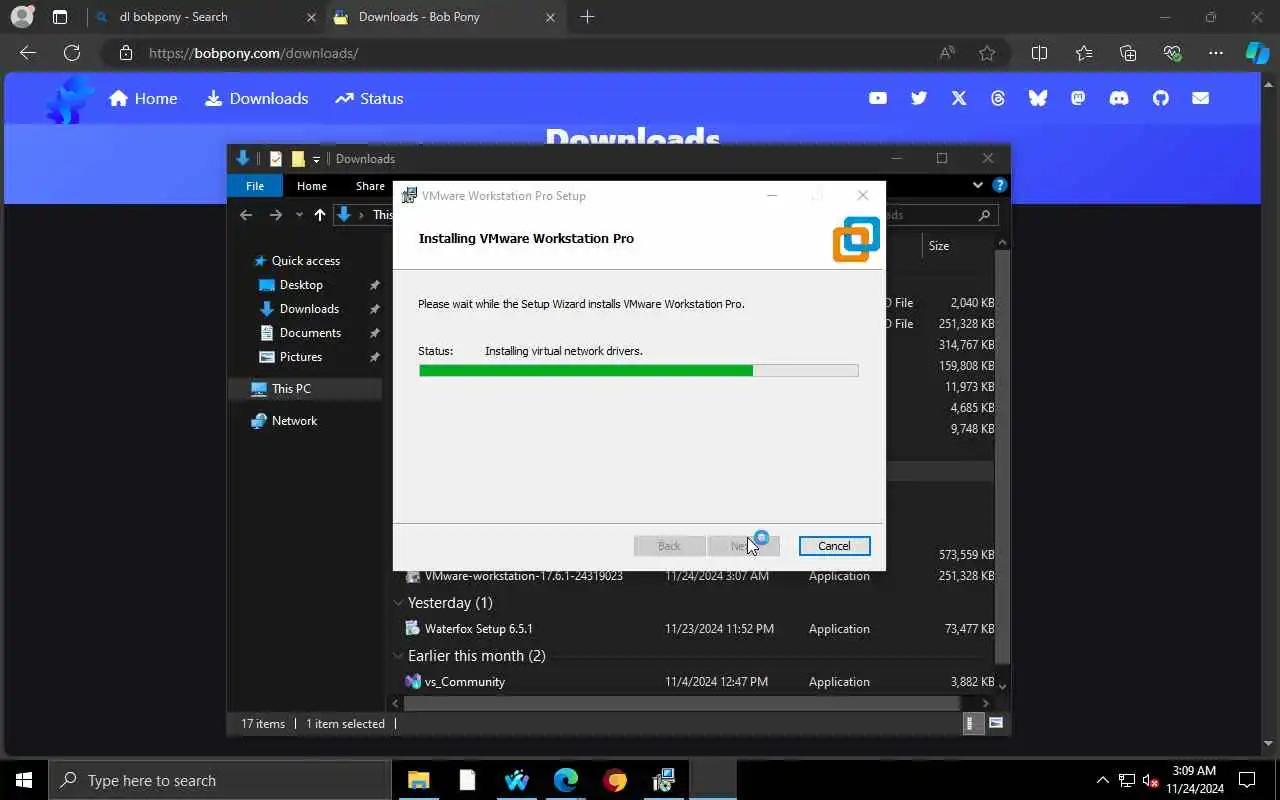The image size is (1280, 800).
Task: Open the Downloads link in site navigation
Action: pos(257,98)
